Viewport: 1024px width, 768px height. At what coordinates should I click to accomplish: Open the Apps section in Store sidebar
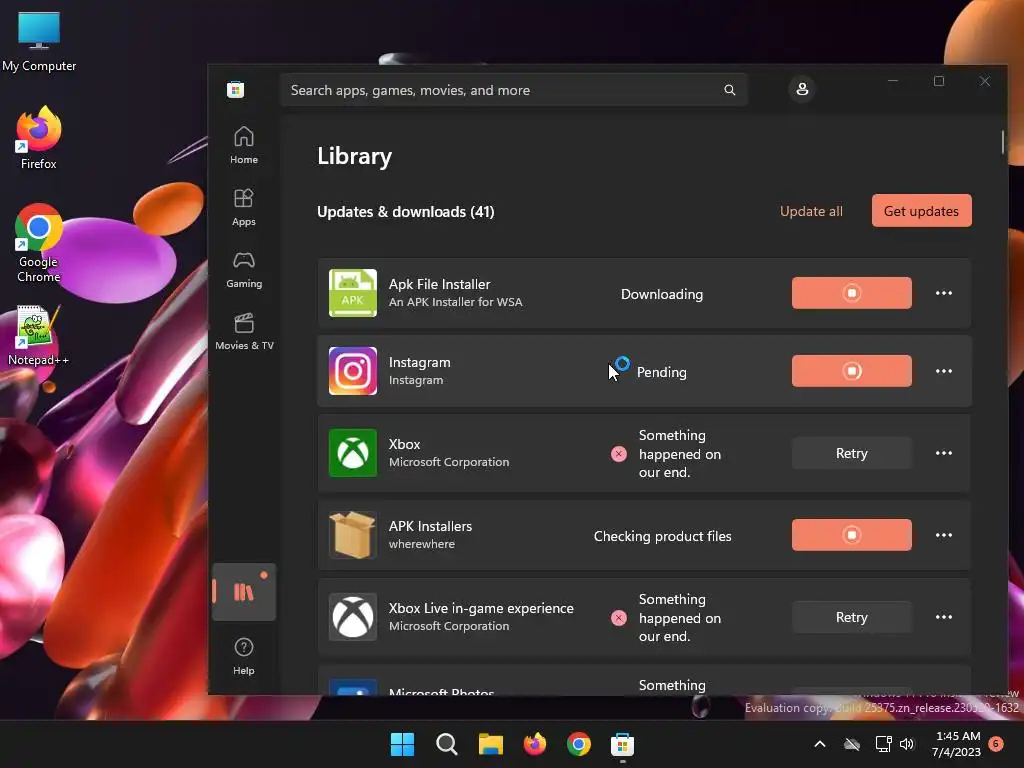point(244,207)
